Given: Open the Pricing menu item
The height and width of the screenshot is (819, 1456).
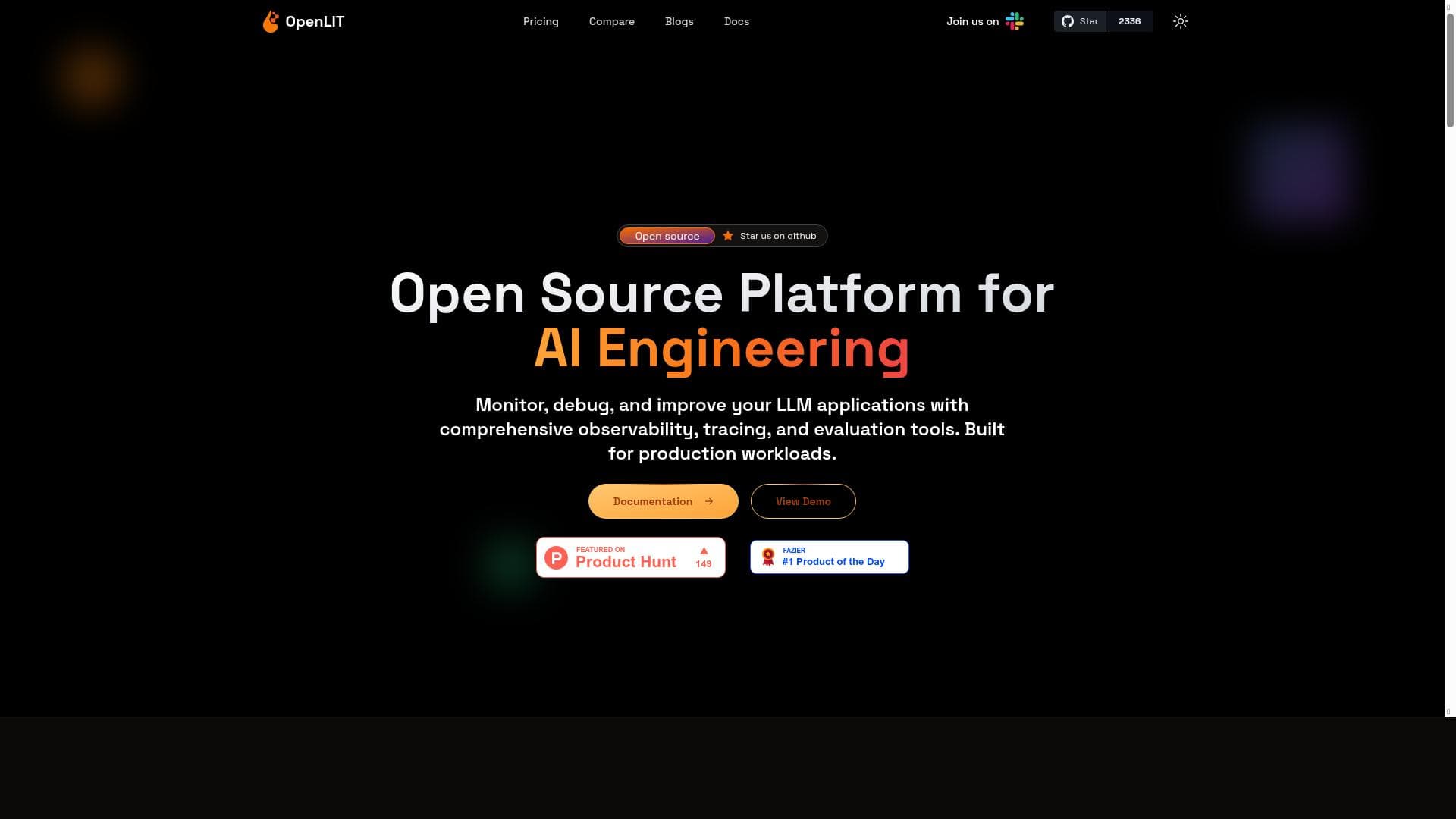Looking at the screenshot, I should [x=541, y=21].
